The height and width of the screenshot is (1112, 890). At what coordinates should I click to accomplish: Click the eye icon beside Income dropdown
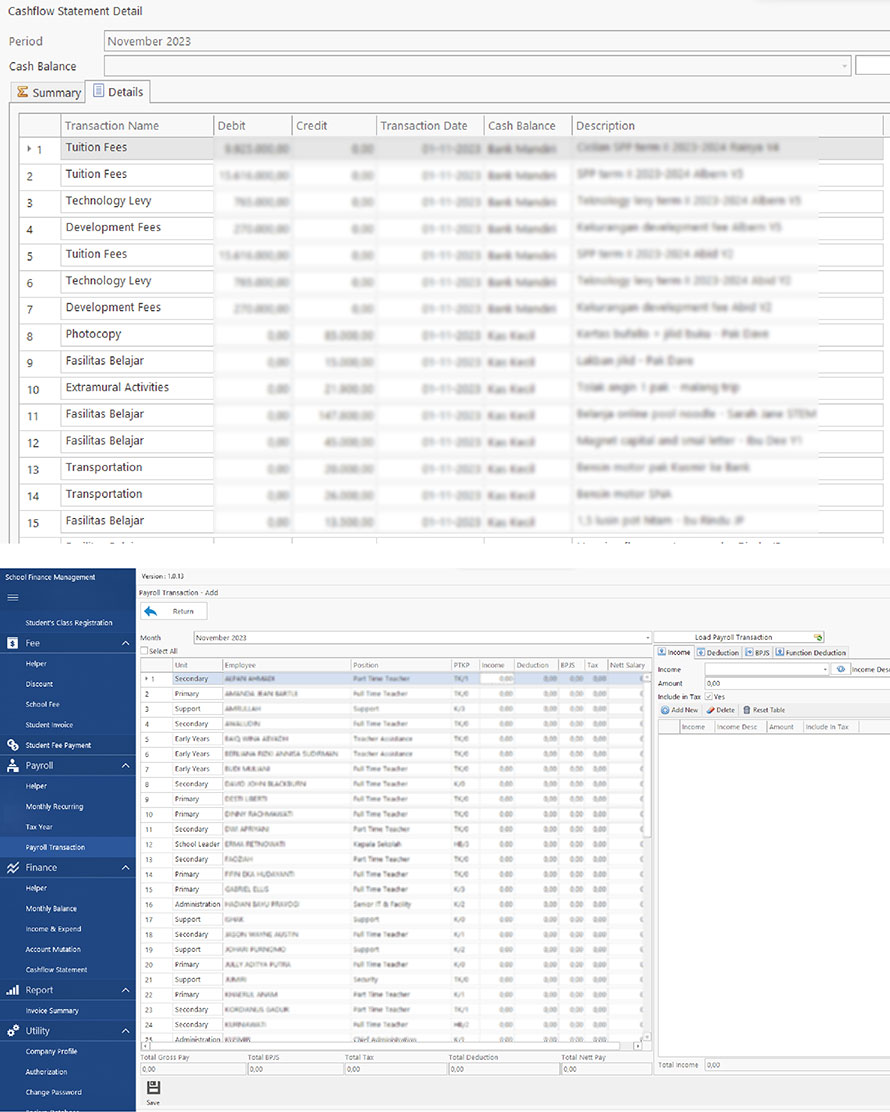pyautogui.click(x=840, y=669)
